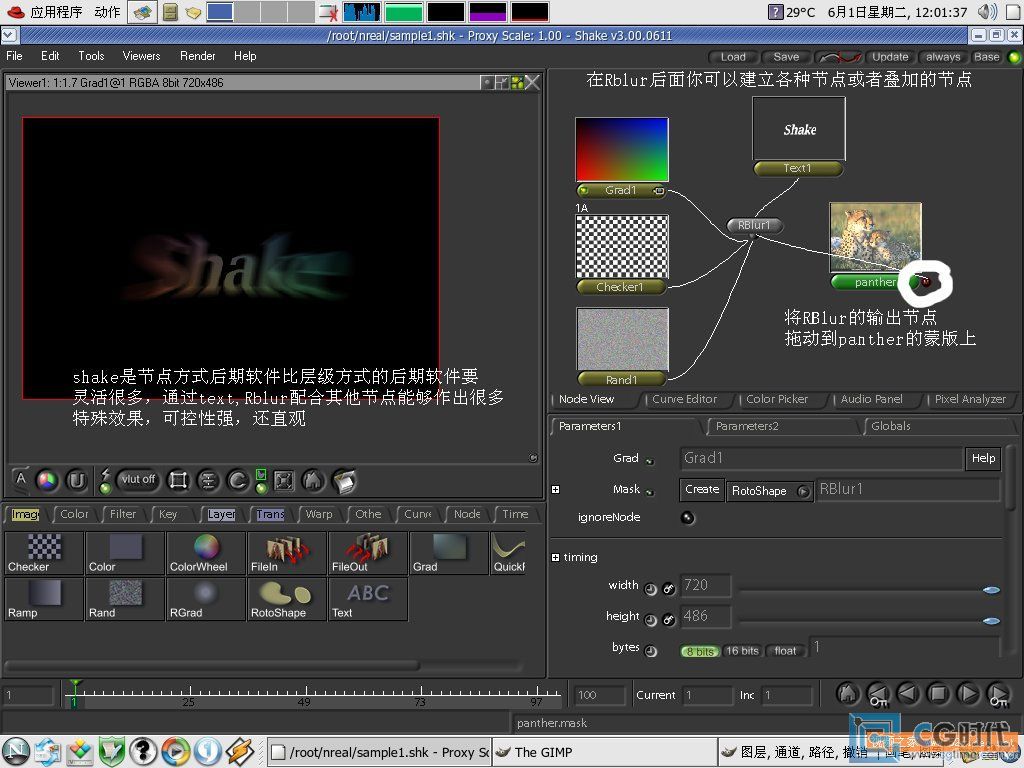1024x768 pixels.
Task: Select float bit depth
Action: pyautogui.click(x=785, y=651)
